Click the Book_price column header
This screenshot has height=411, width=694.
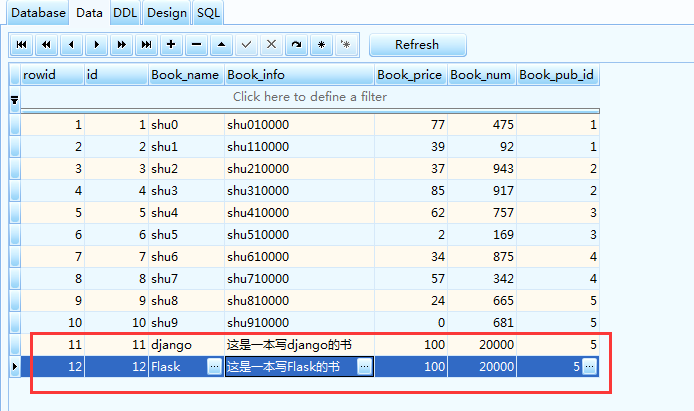tap(411, 75)
